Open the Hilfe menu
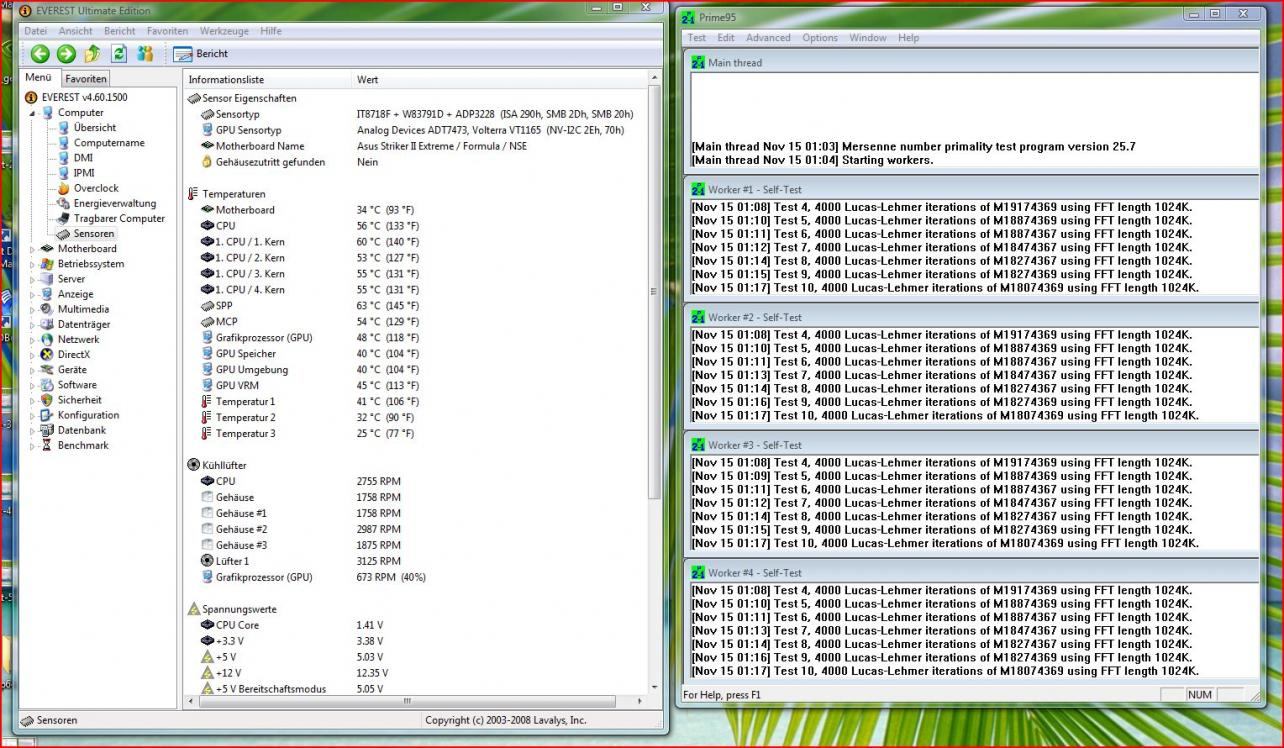 coord(271,31)
